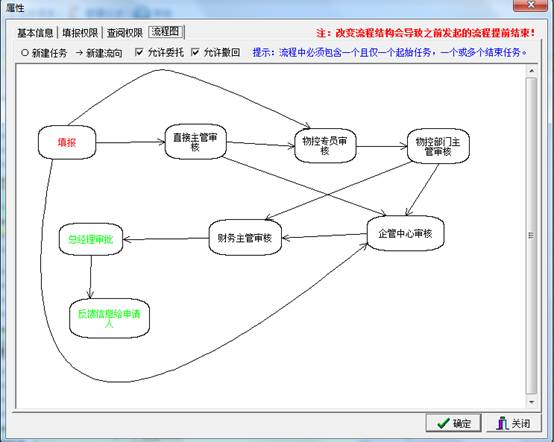The width and height of the screenshot is (554, 442).
Task: Switch to the 填报权限 tab
Action: (x=80, y=33)
